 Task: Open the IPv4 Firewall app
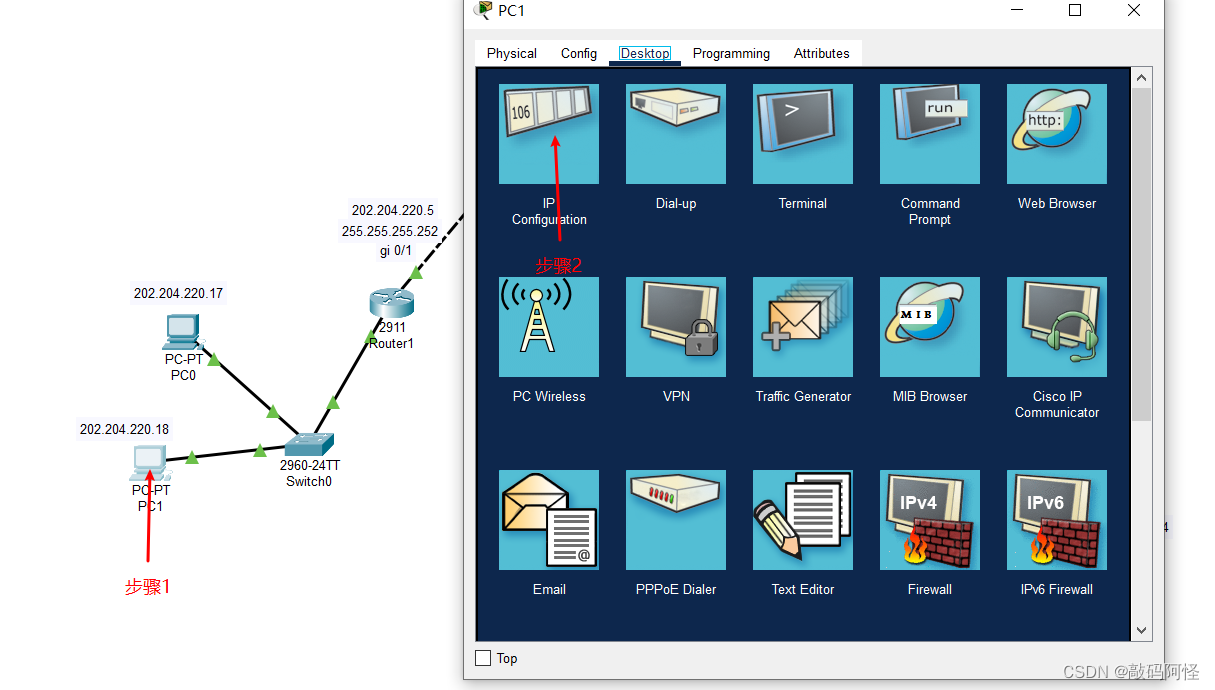coord(930,520)
